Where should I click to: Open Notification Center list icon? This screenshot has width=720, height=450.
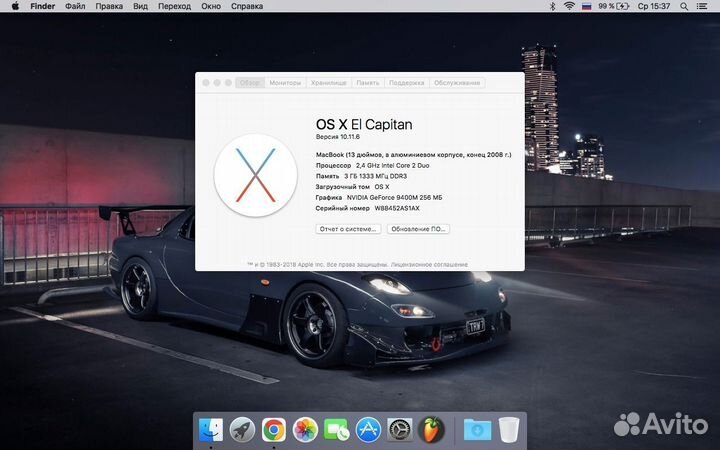pos(702,6)
